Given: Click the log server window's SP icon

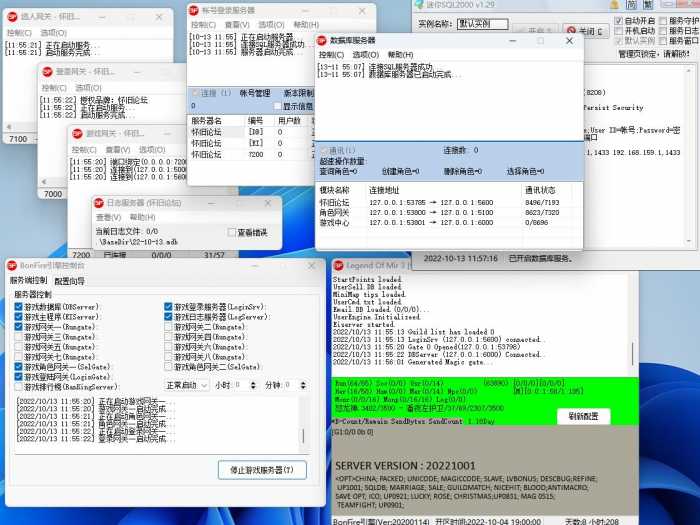Looking at the screenshot, I should [x=99, y=203].
